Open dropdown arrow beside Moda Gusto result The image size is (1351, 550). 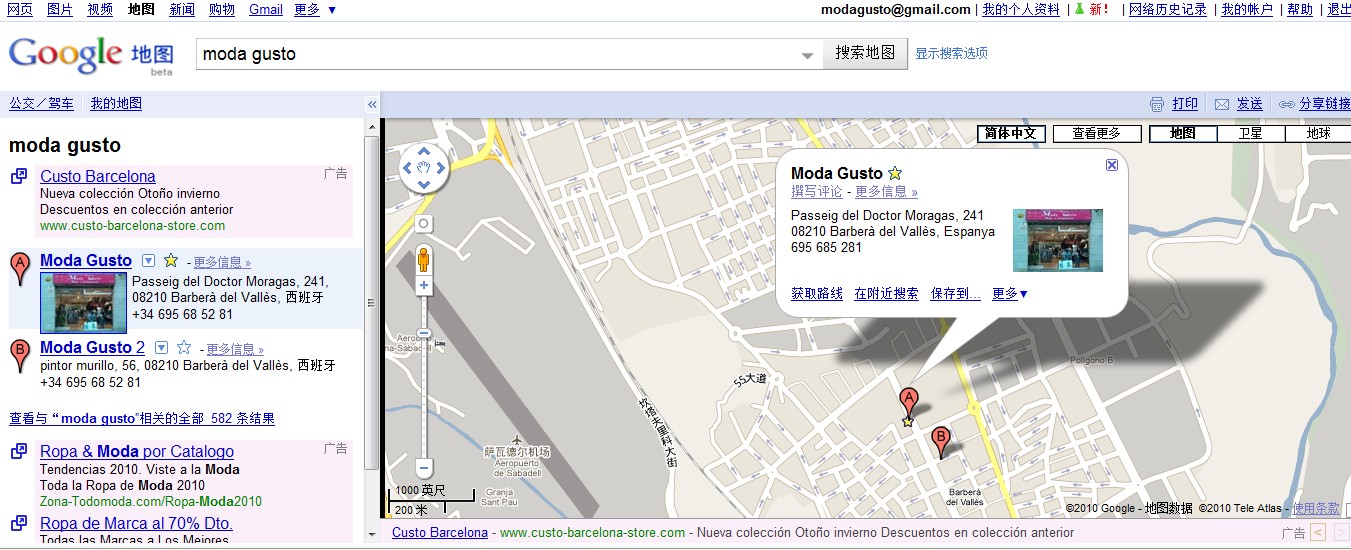pyautogui.click(x=149, y=261)
